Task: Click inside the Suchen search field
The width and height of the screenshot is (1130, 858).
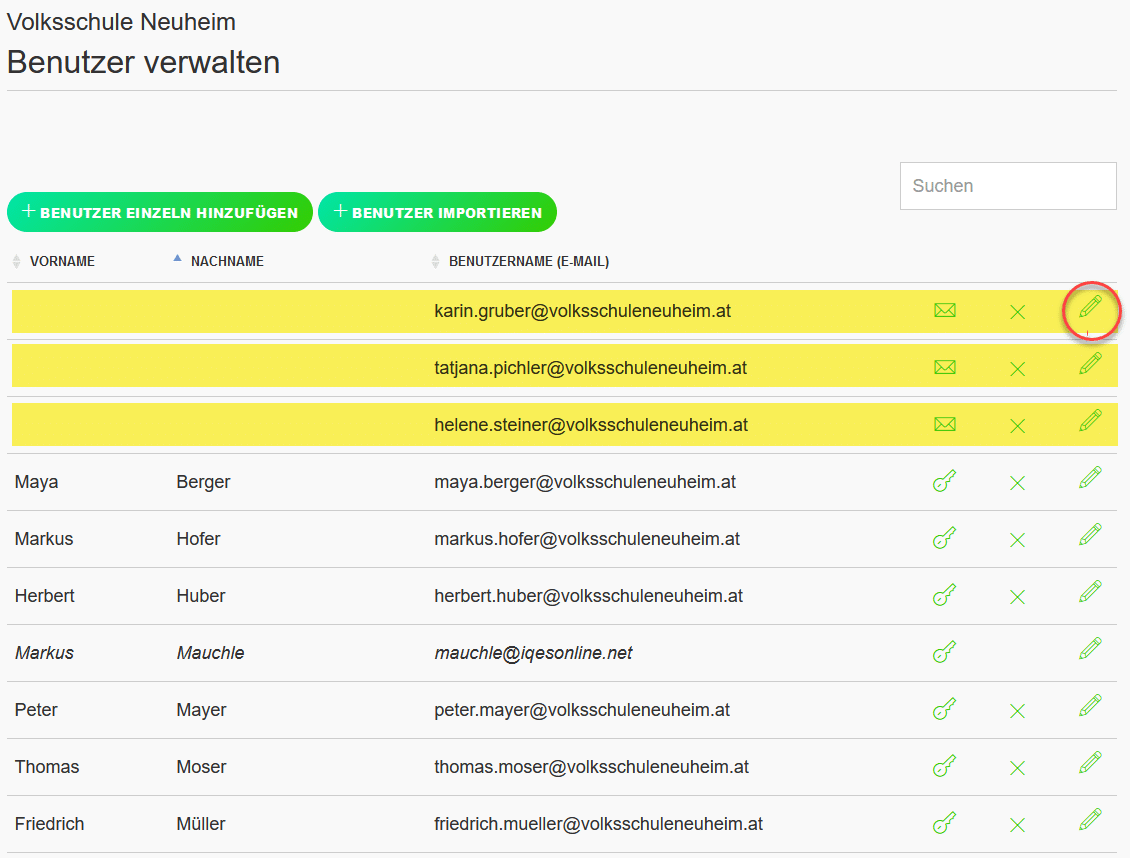Action: pyautogui.click(x=1007, y=186)
